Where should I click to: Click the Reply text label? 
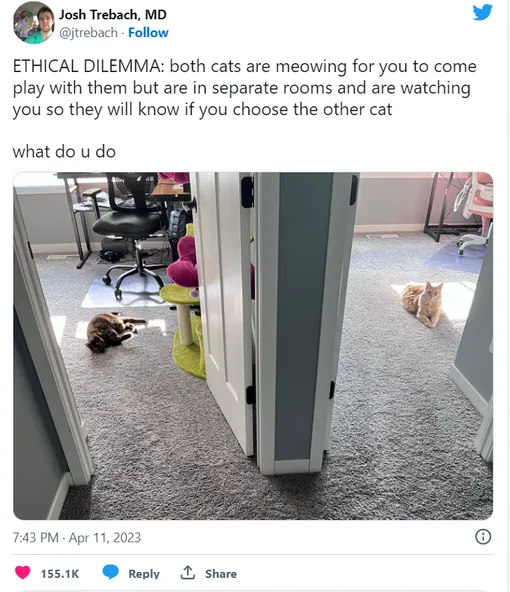(x=144, y=574)
